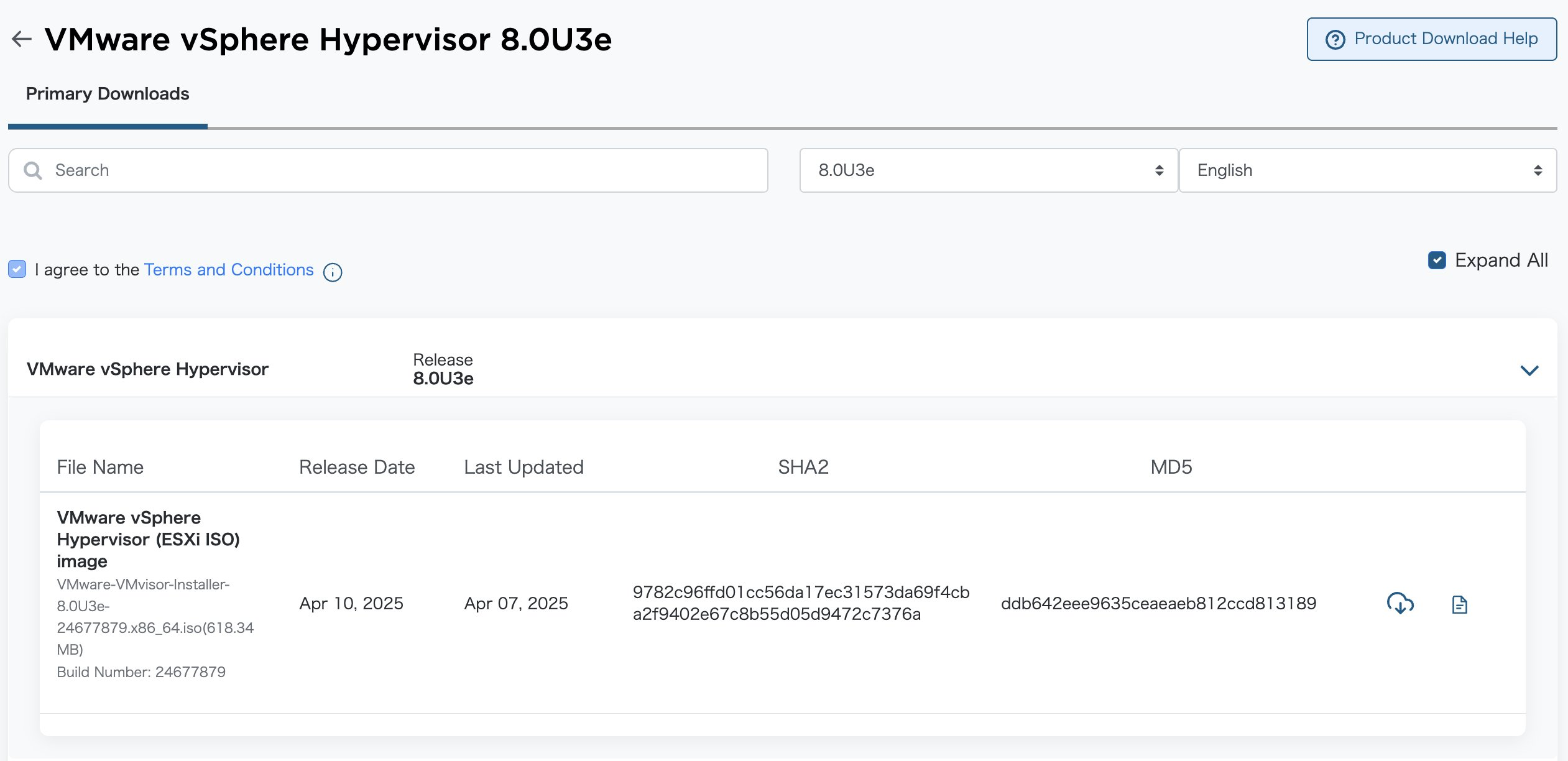Click the page heading VMware vSphere Hypervisor 8.0U3e

click(328, 40)
